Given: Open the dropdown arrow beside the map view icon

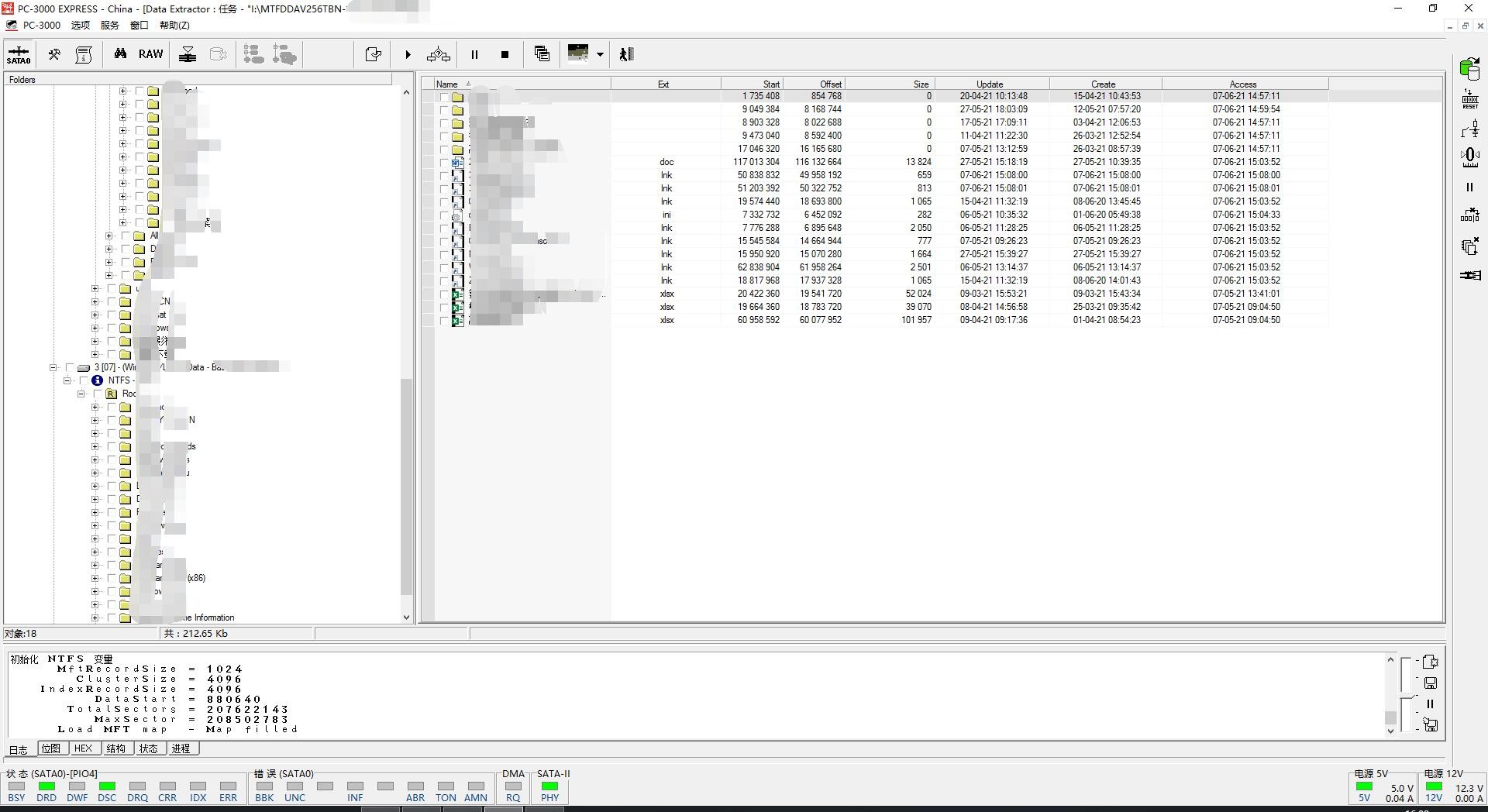Looking at the screenshot, I should pyautogui.click(x=600, y=54).
